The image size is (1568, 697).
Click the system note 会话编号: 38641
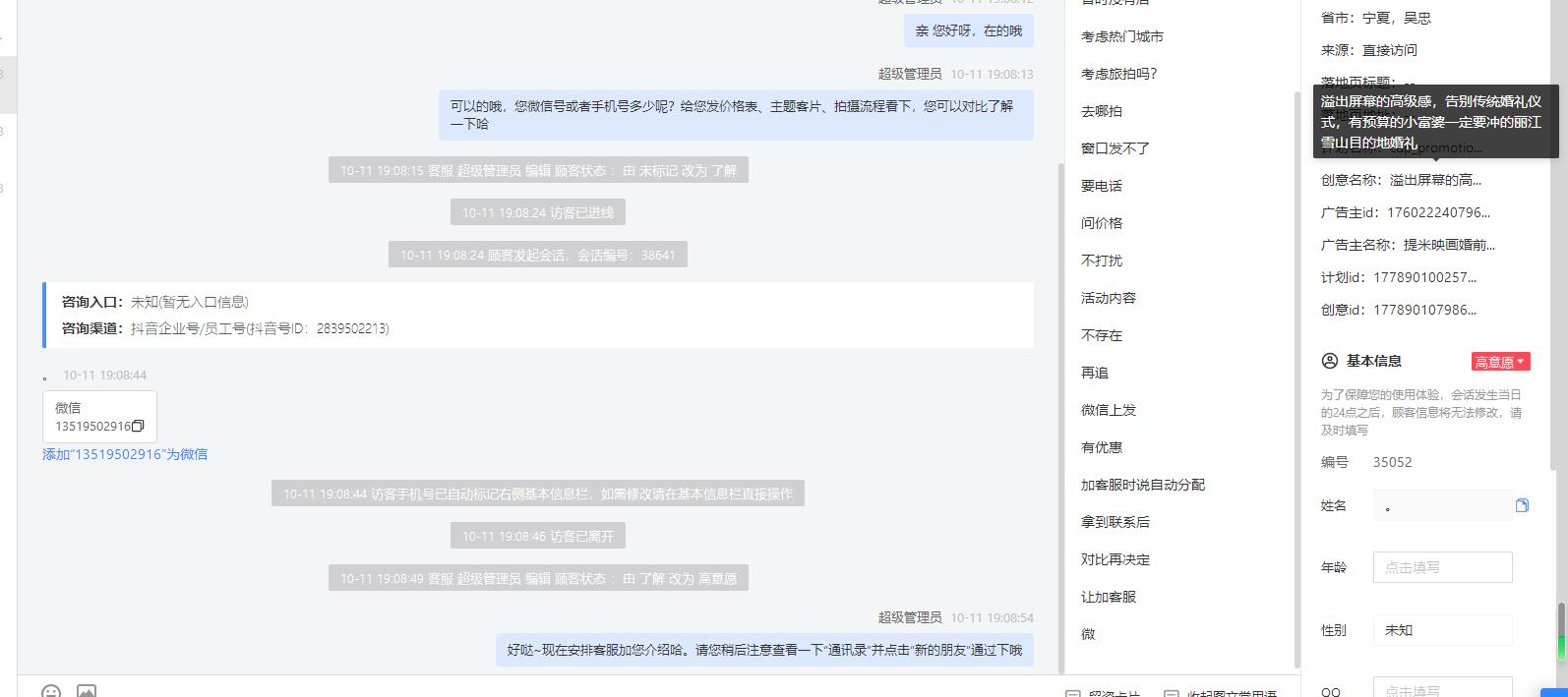tap(538, 255)
